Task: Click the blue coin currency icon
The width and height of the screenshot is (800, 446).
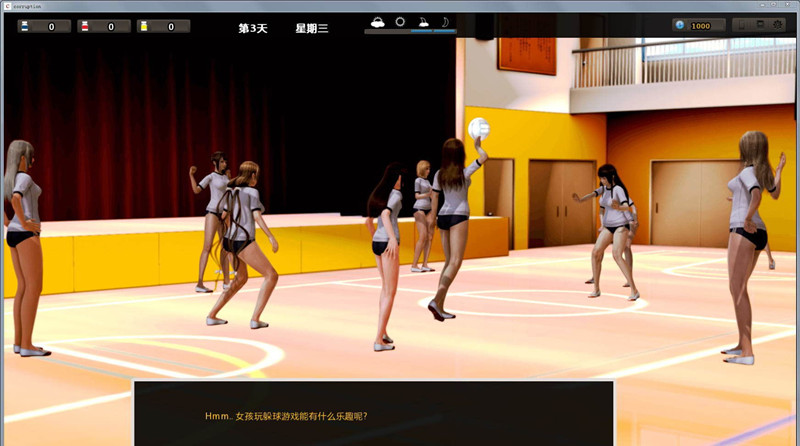Action: [680, 25]
